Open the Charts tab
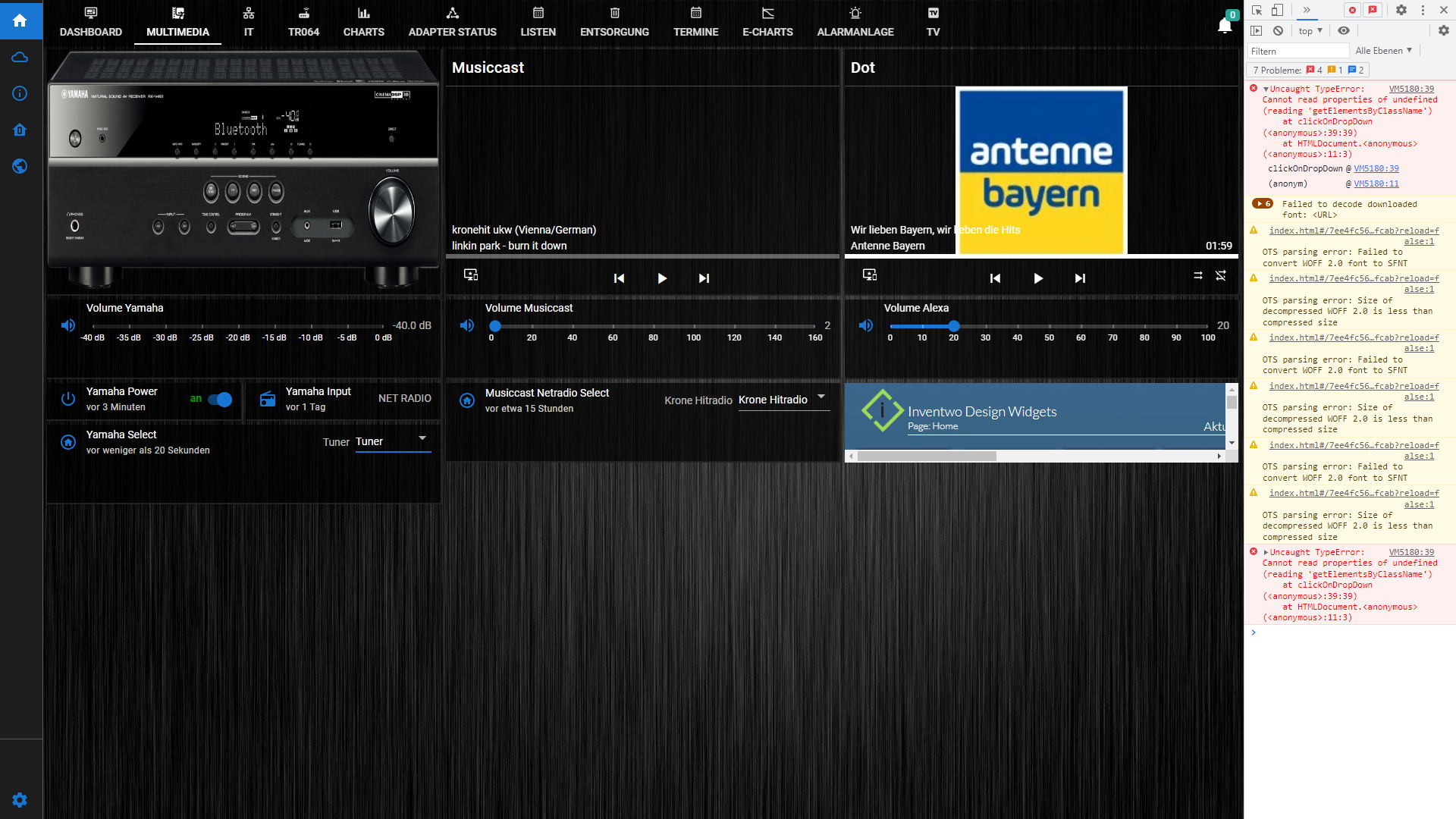This screenshot has height=819, width=1456. (x=364, y=23)
